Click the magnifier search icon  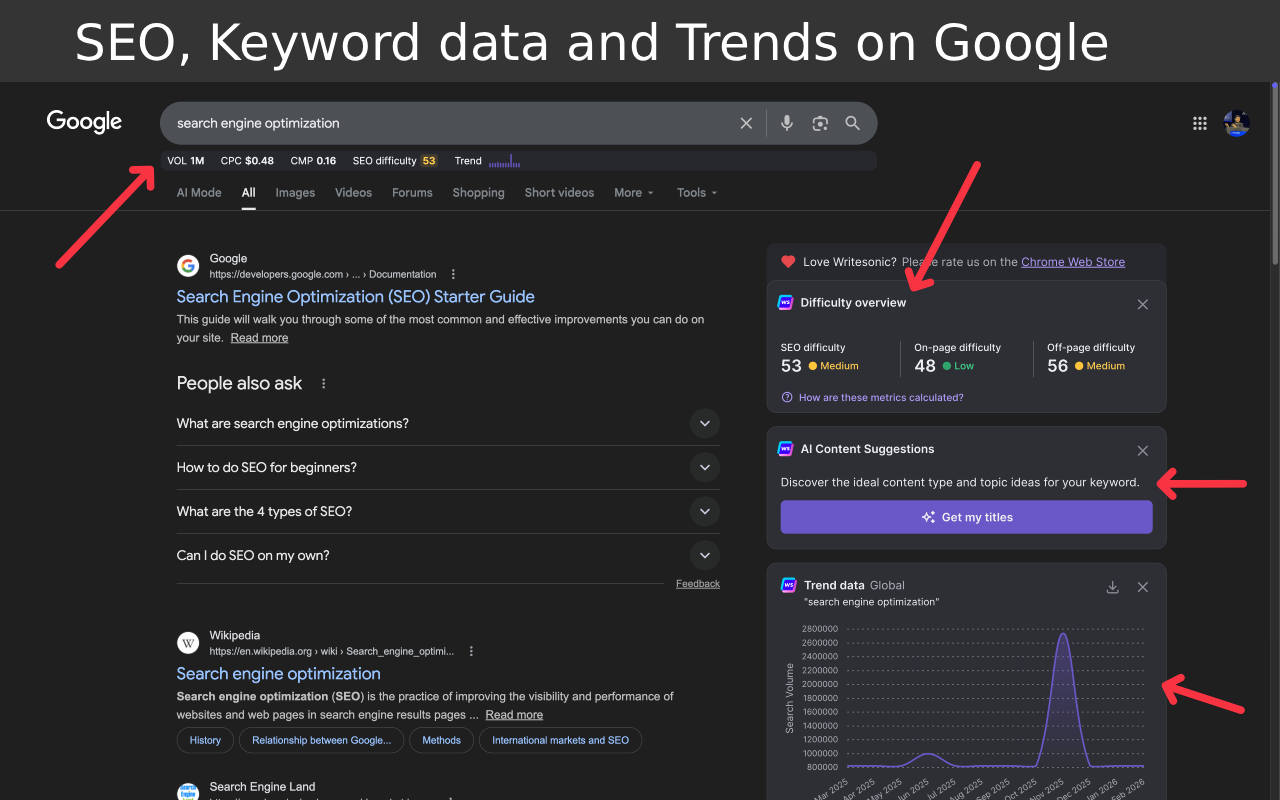tap(852, 123)
